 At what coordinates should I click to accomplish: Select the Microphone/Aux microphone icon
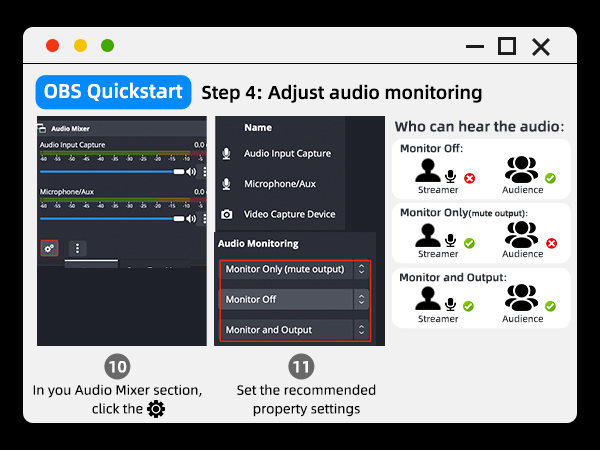point(227,184)
